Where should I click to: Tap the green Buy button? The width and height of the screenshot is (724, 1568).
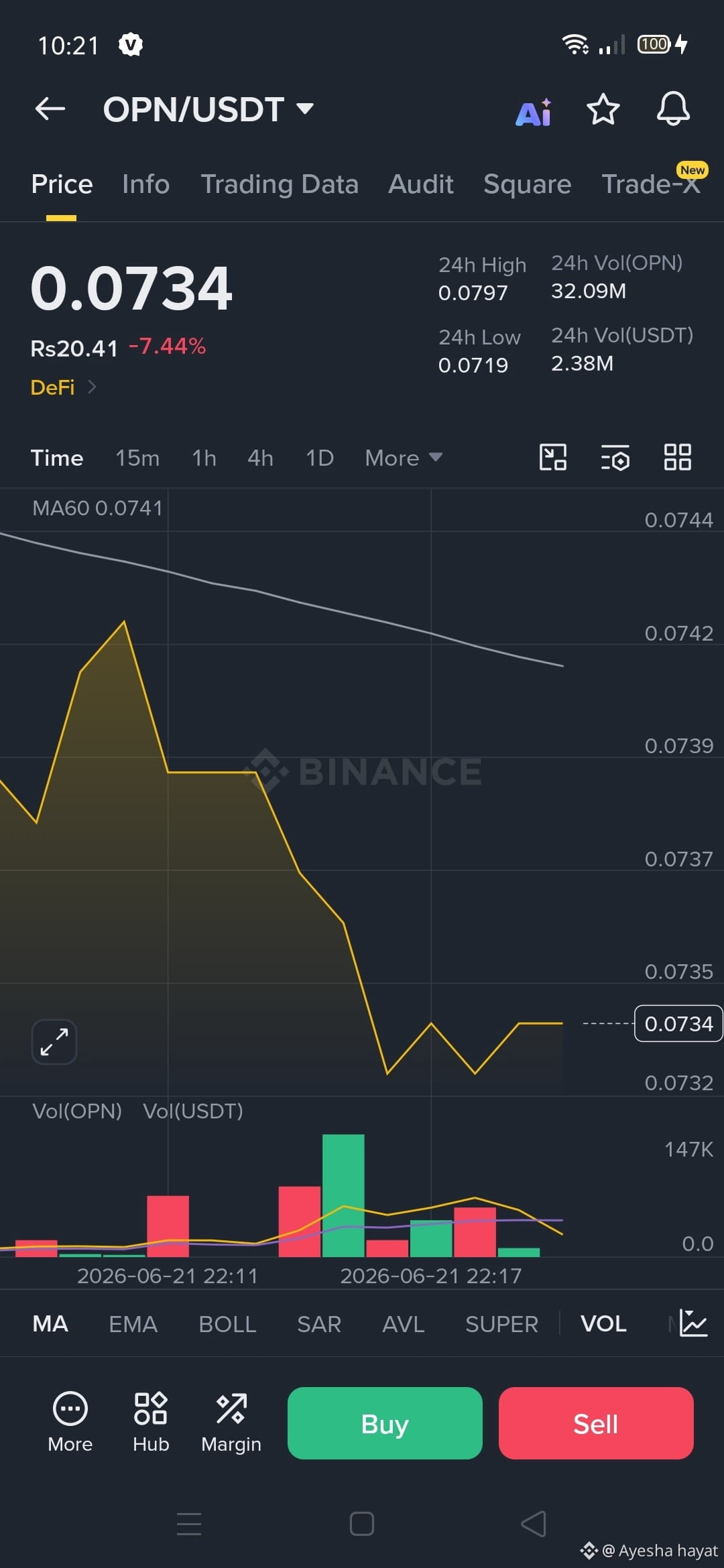click(x=385, y=1423)
